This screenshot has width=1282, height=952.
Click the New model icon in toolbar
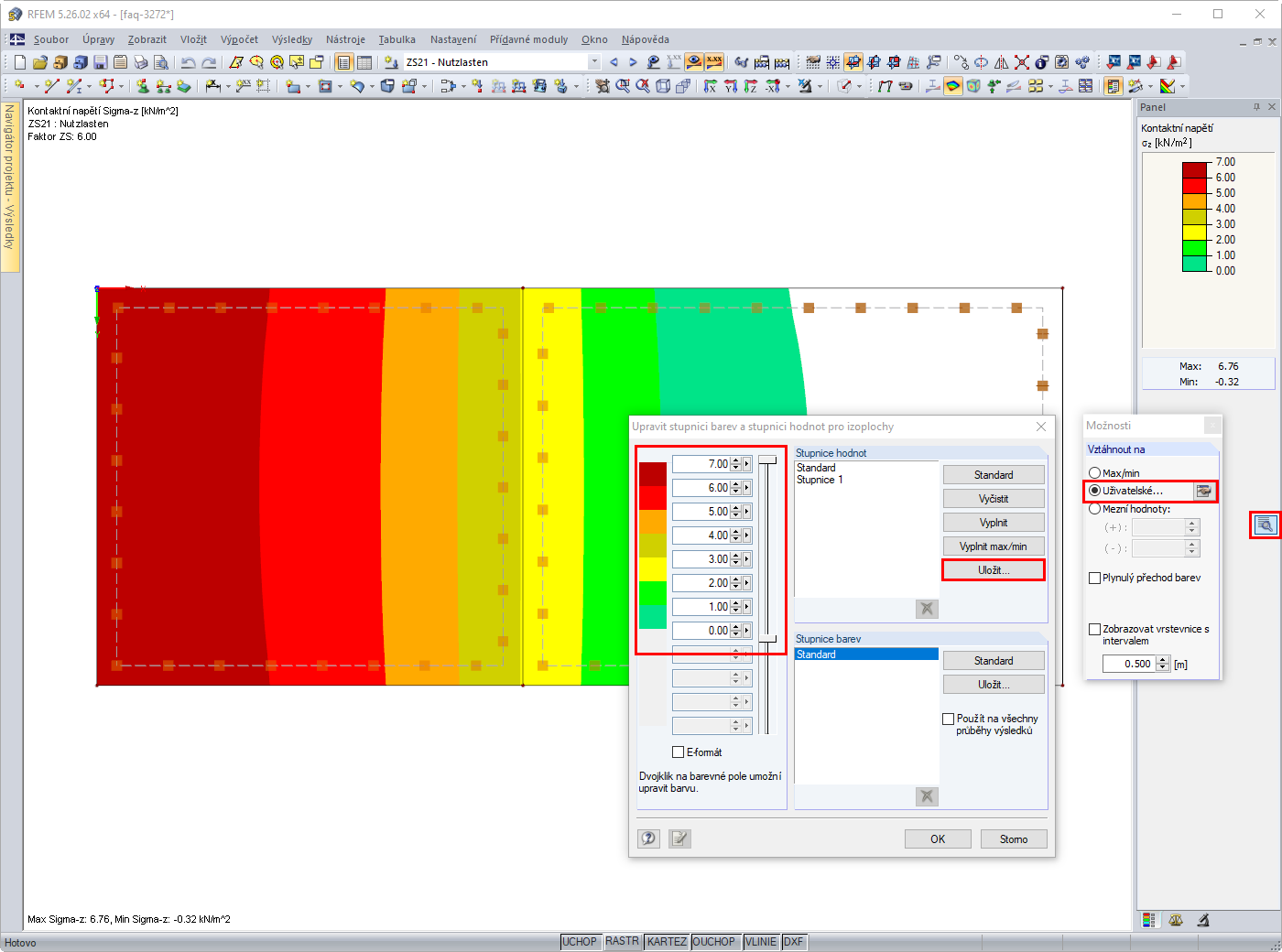coord(20,62)
